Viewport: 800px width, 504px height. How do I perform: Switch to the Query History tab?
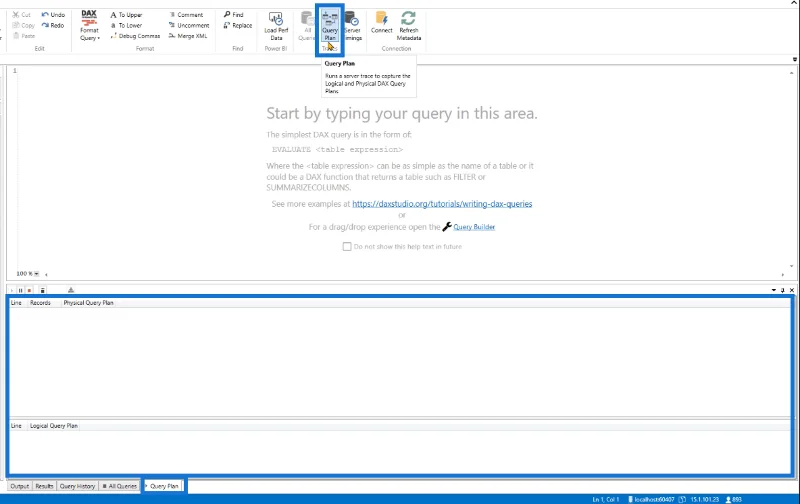click(x=78, y=486)
